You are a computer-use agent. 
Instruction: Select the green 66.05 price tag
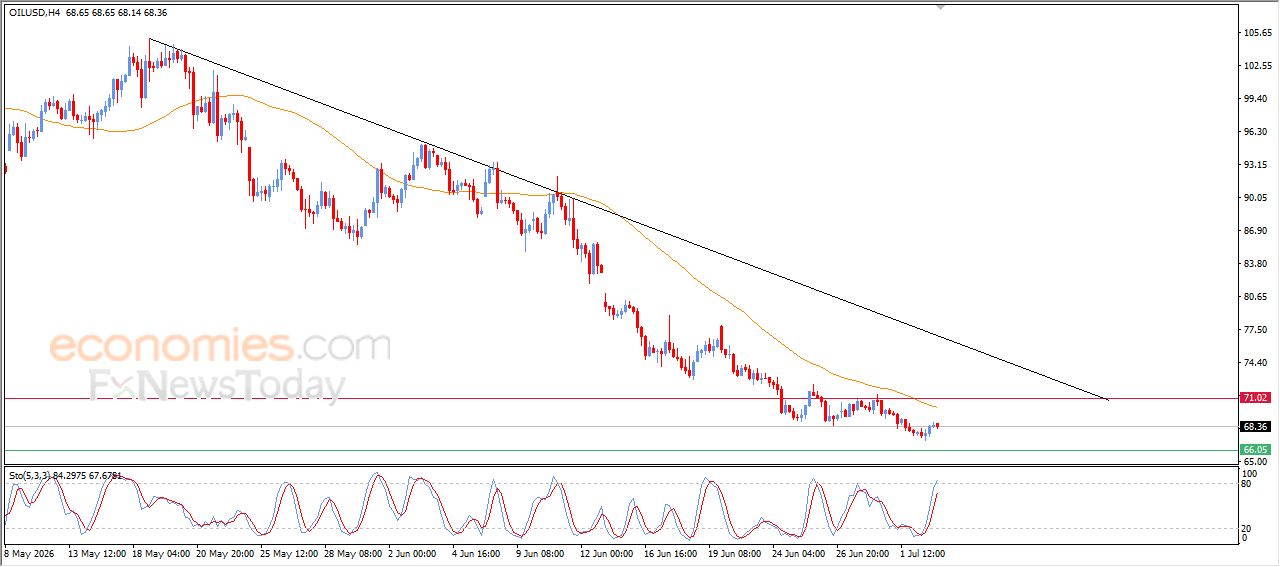[1255, 450]
